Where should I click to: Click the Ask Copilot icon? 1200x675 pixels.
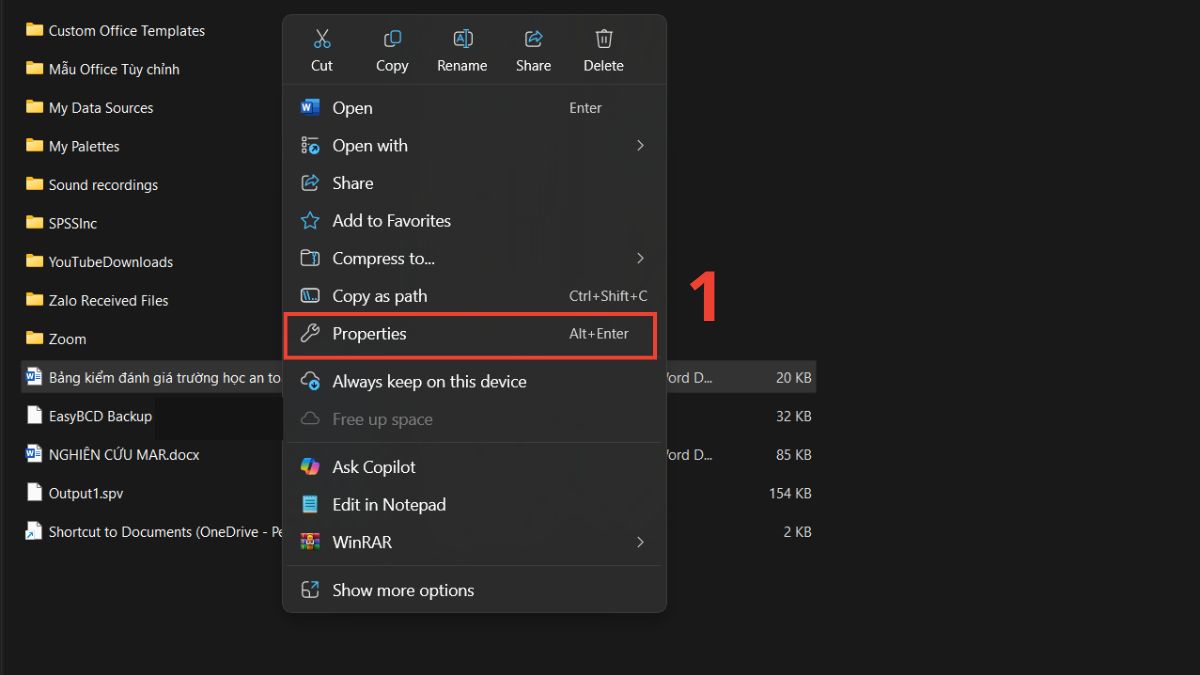(311, 466)
